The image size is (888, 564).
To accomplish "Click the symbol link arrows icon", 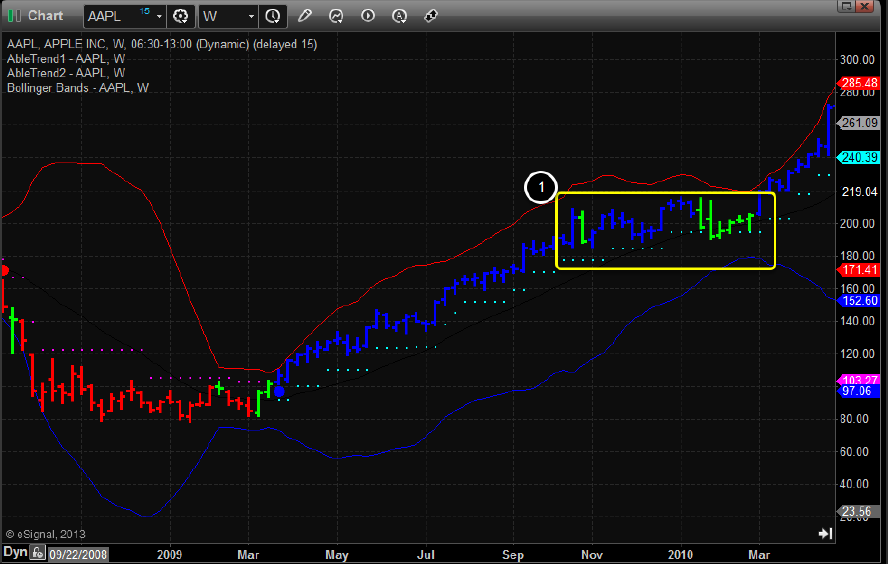I will tap(431, 16).
